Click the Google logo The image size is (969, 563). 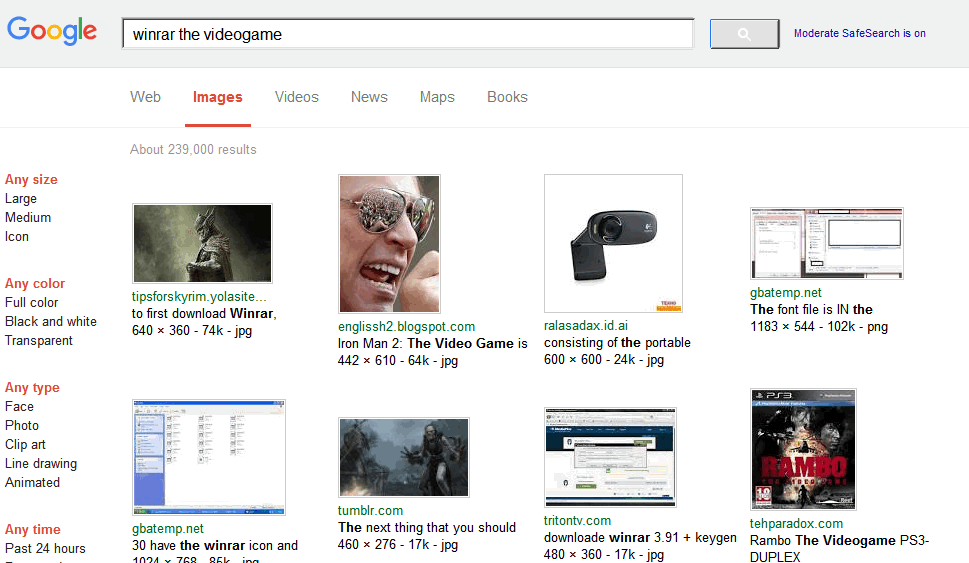[x=52, y=31]
